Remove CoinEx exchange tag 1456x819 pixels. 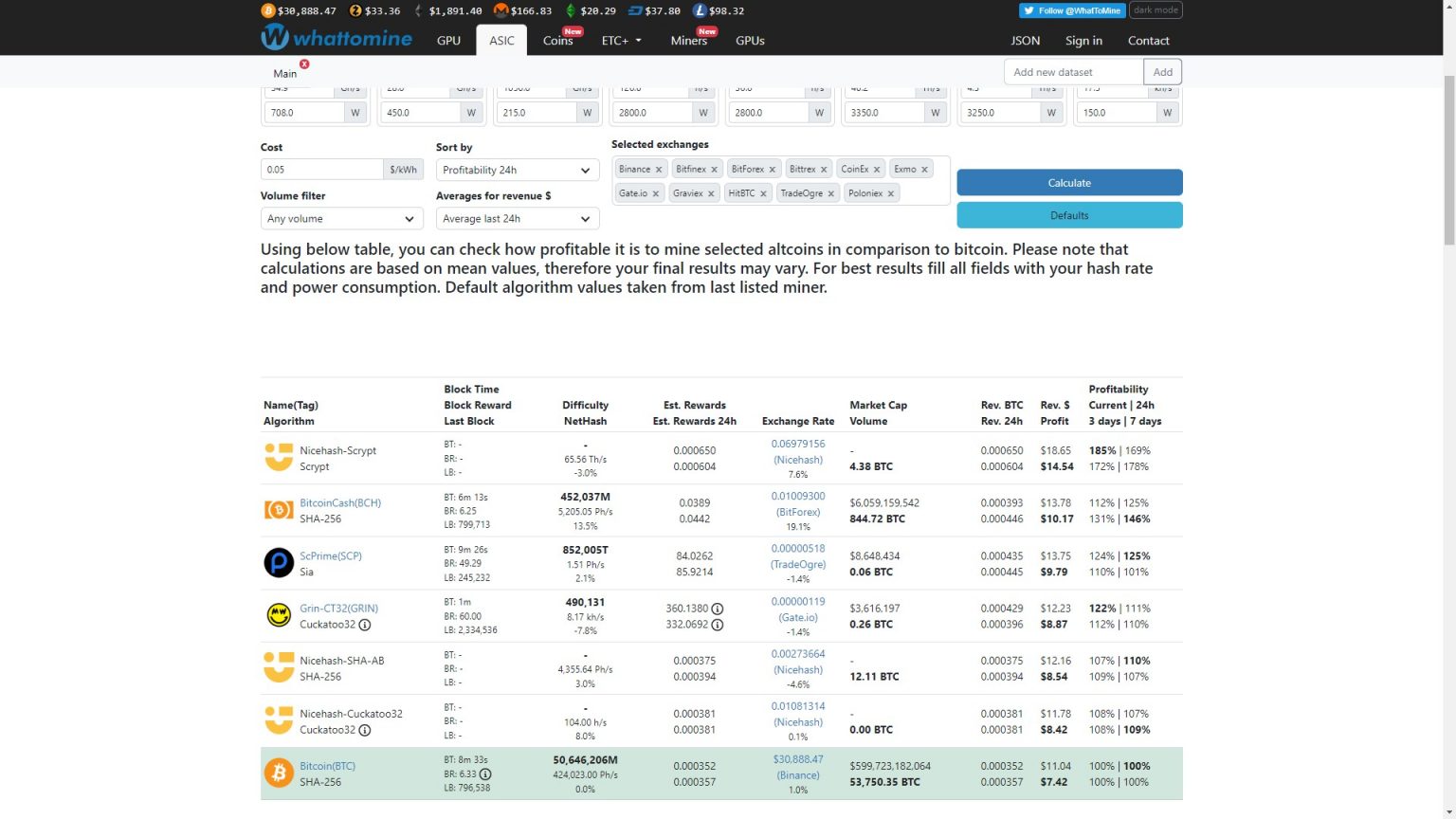pyautogui.click(x=877, y=170)
